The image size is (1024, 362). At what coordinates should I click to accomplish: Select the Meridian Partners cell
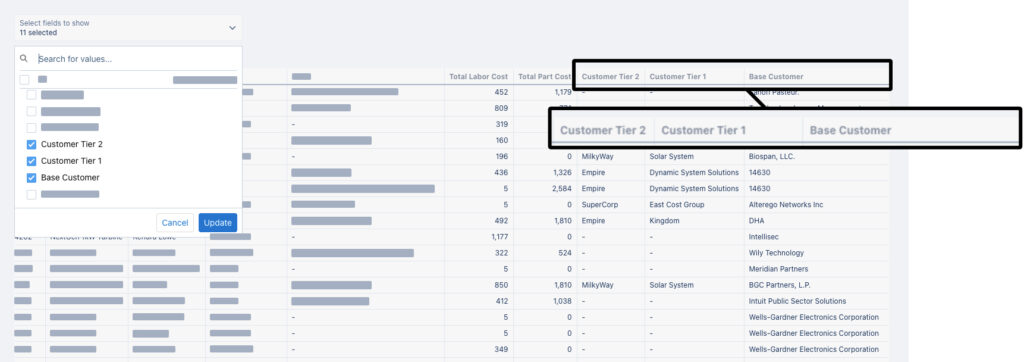778,269
